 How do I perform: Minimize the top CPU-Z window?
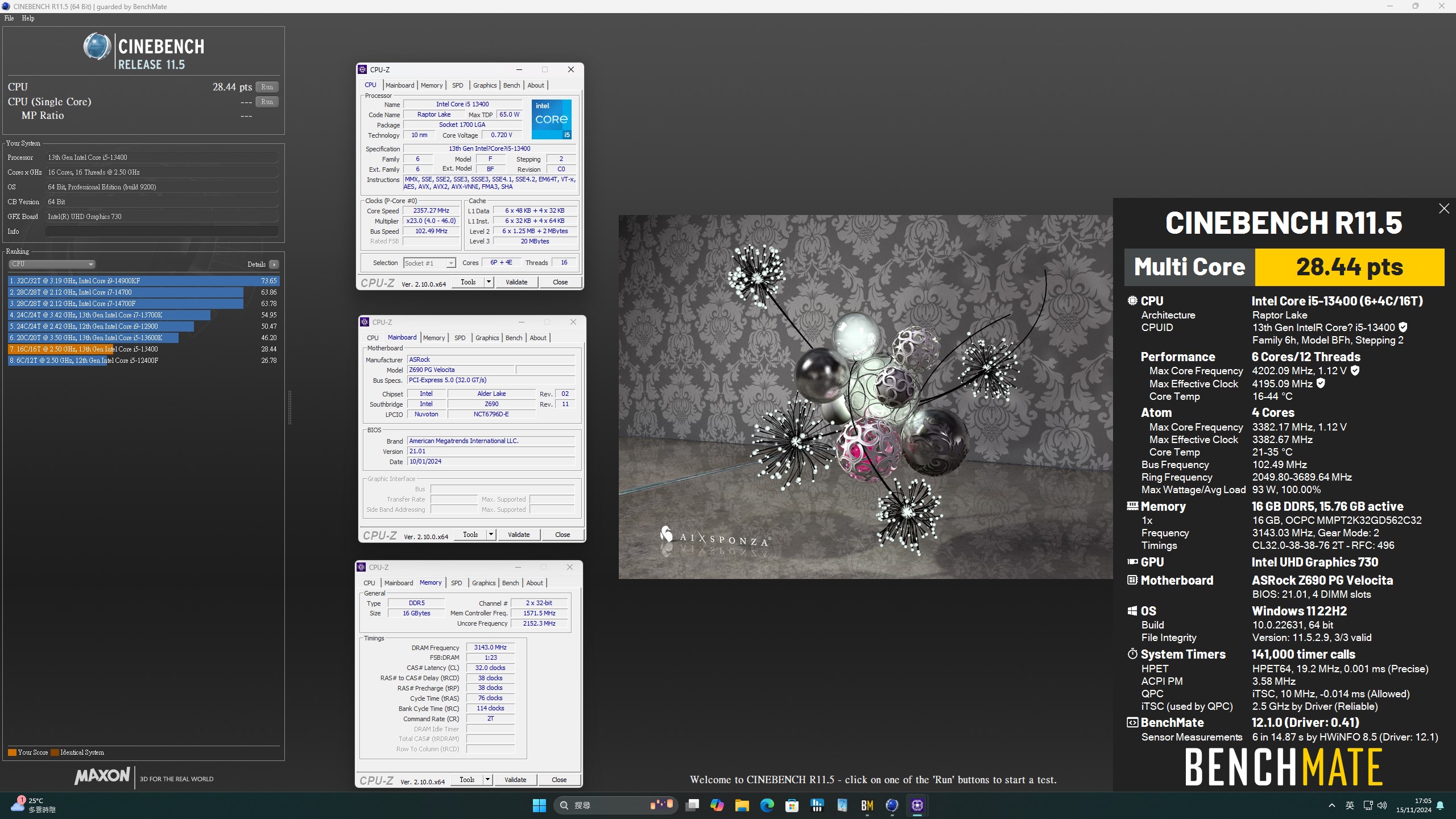(x=519, y=69)
